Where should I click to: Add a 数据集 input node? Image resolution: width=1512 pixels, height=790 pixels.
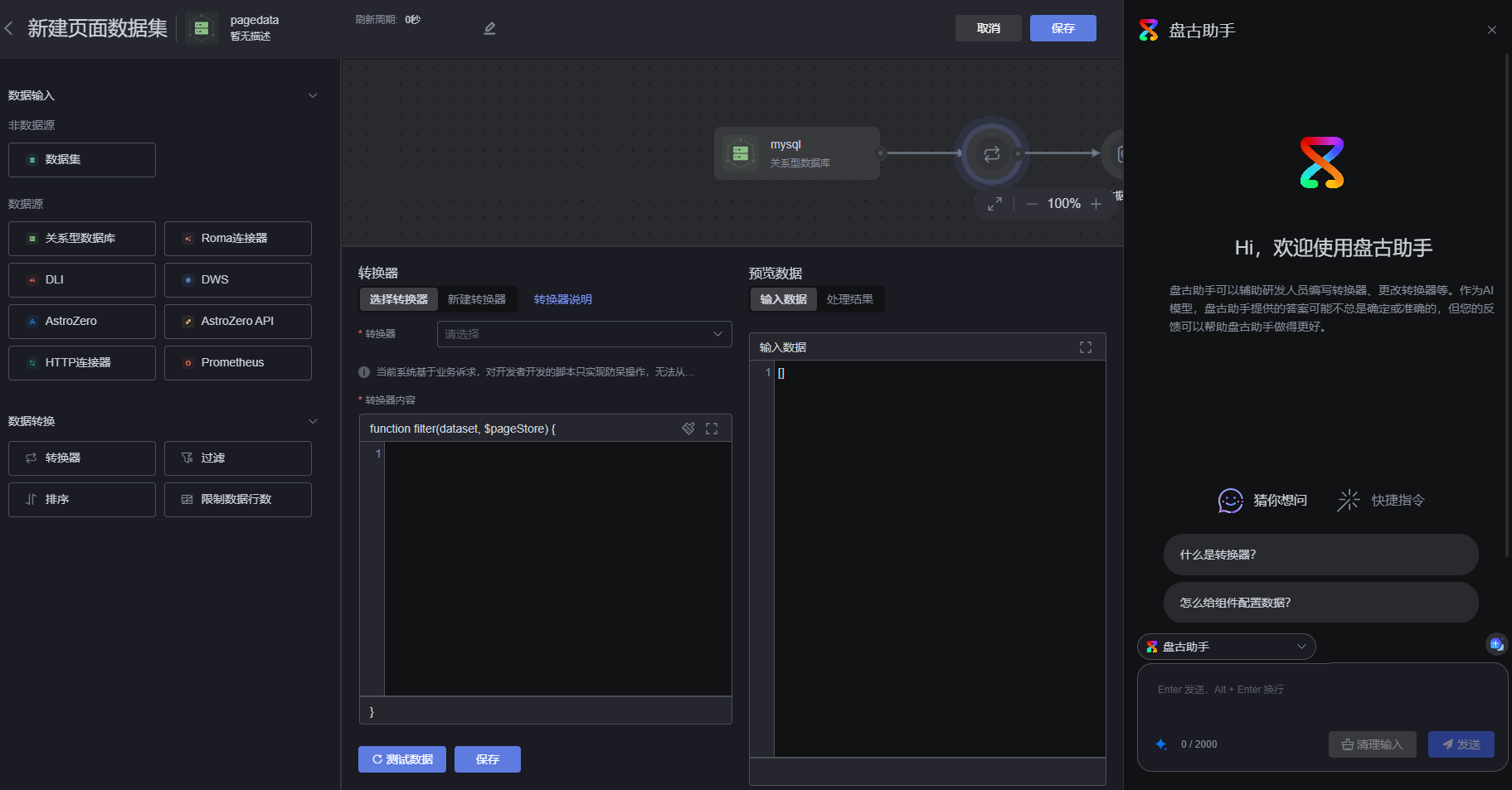point(82,160)
